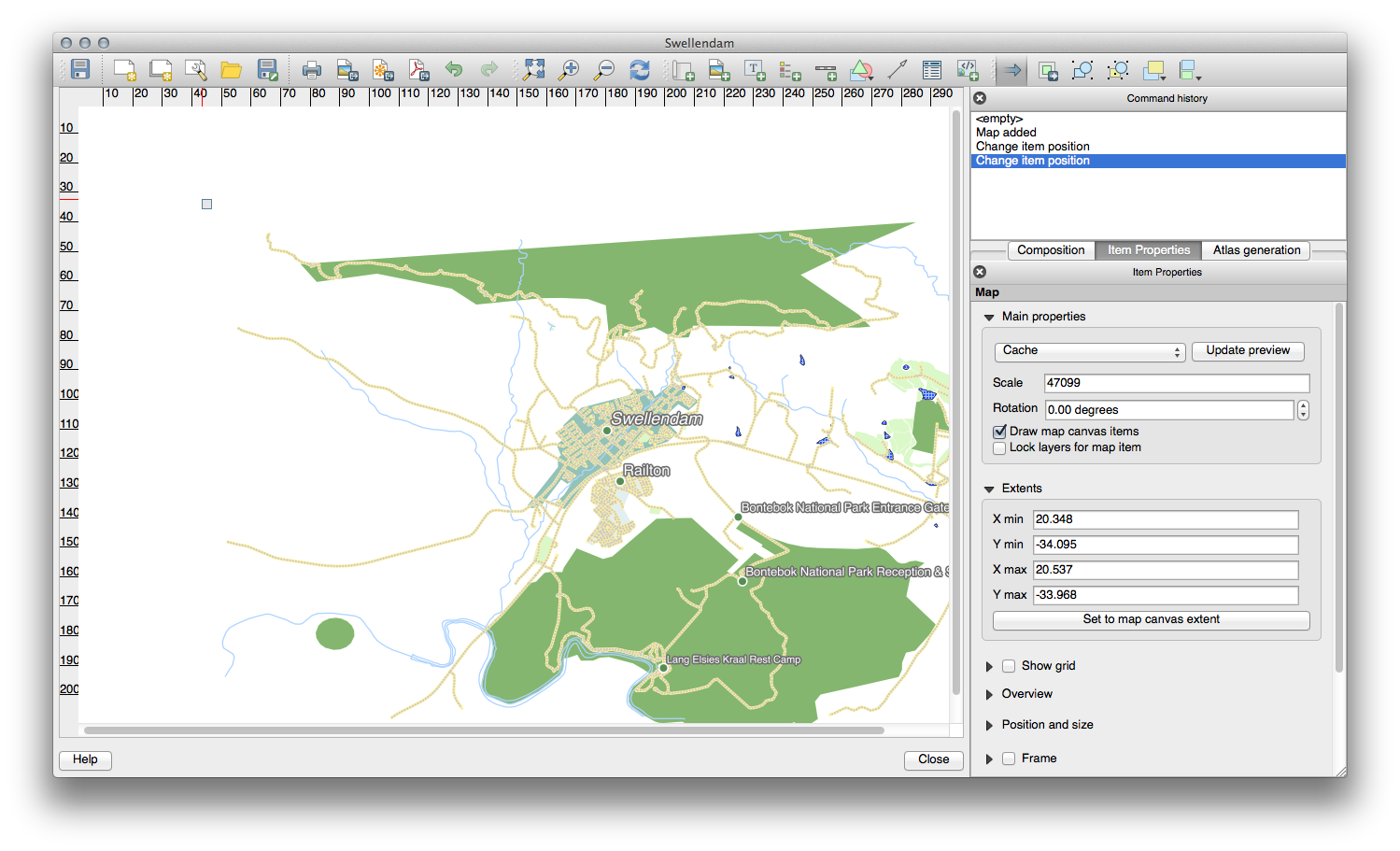Select the Add new legend tool
1400x851 pixels.
[790, 70]
